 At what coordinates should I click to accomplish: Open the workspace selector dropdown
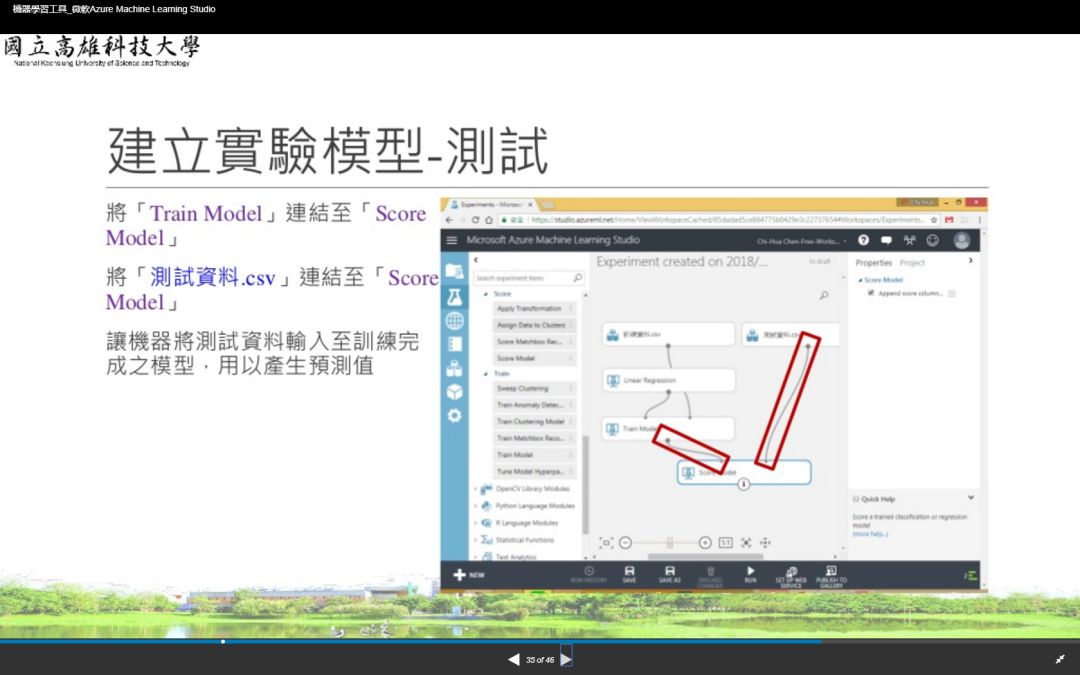tap(802, 241)
